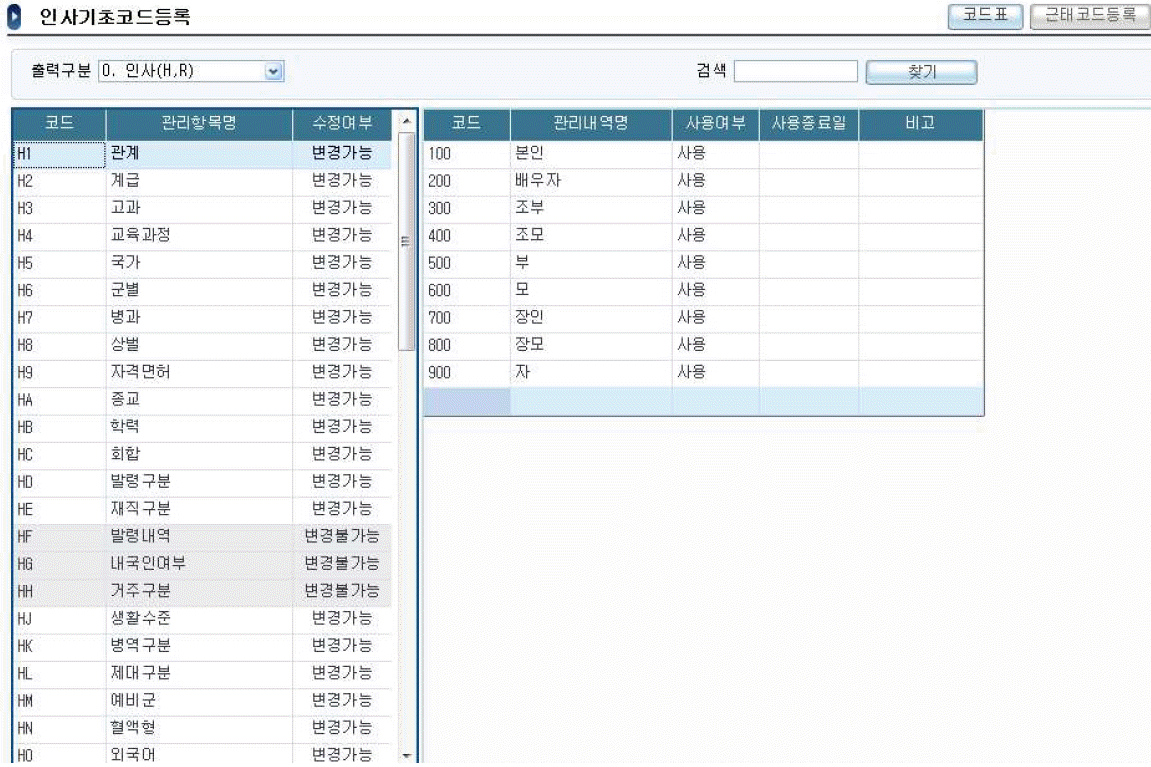The width and height of the screenshot is (1151, 767).
Task: Click the 관리내역명 column header
Action: coord(590,125)
